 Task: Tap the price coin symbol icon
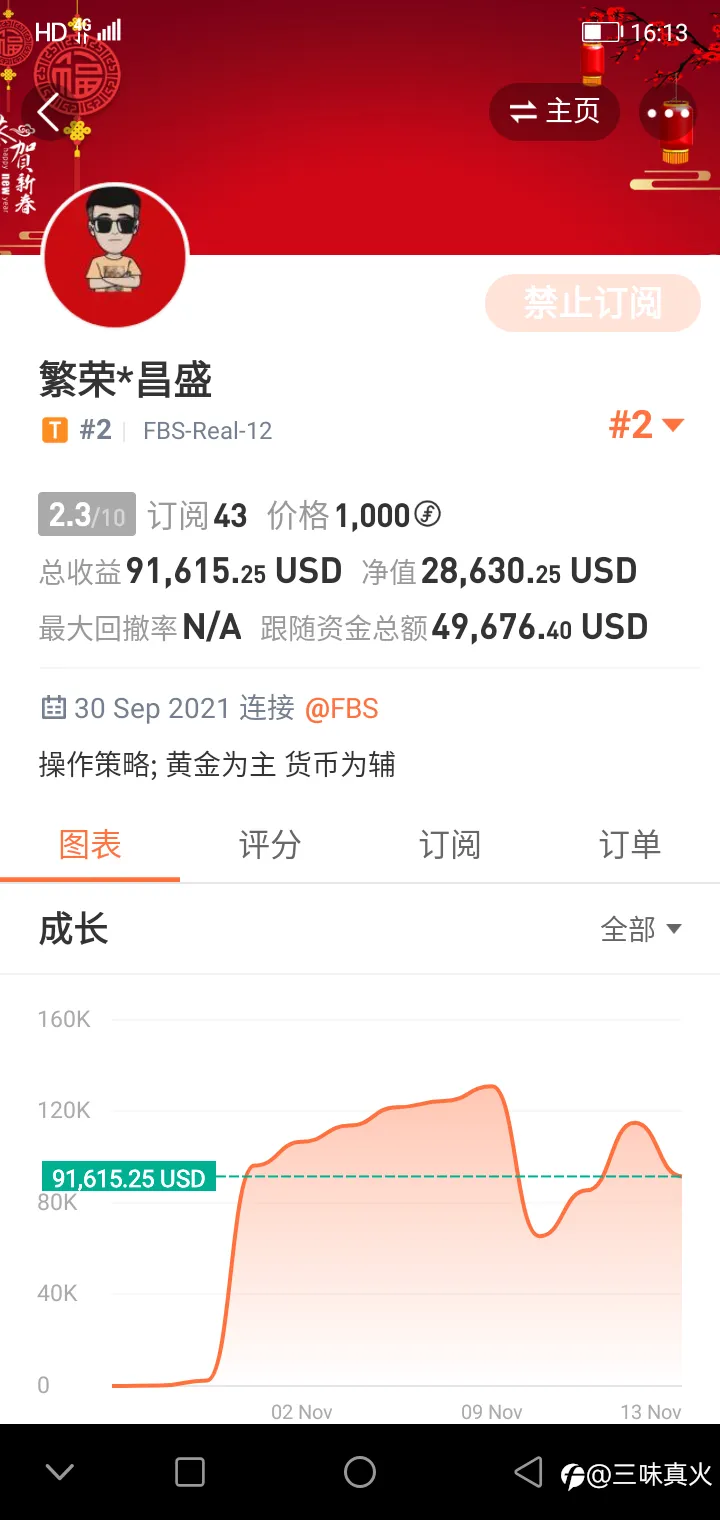click(428, 515)
